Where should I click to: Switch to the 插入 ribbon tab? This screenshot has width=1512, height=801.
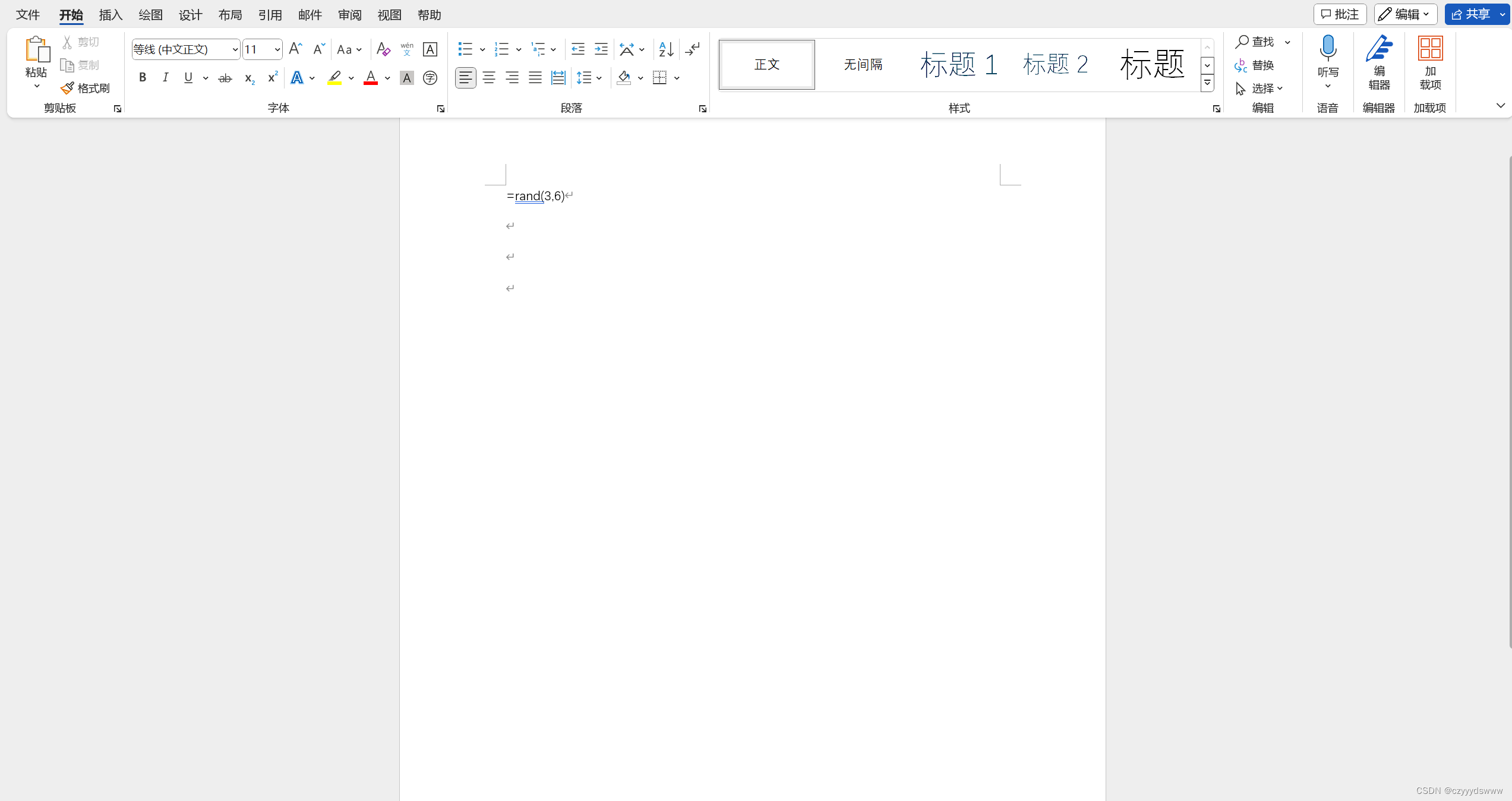click(x=111, y=15)
